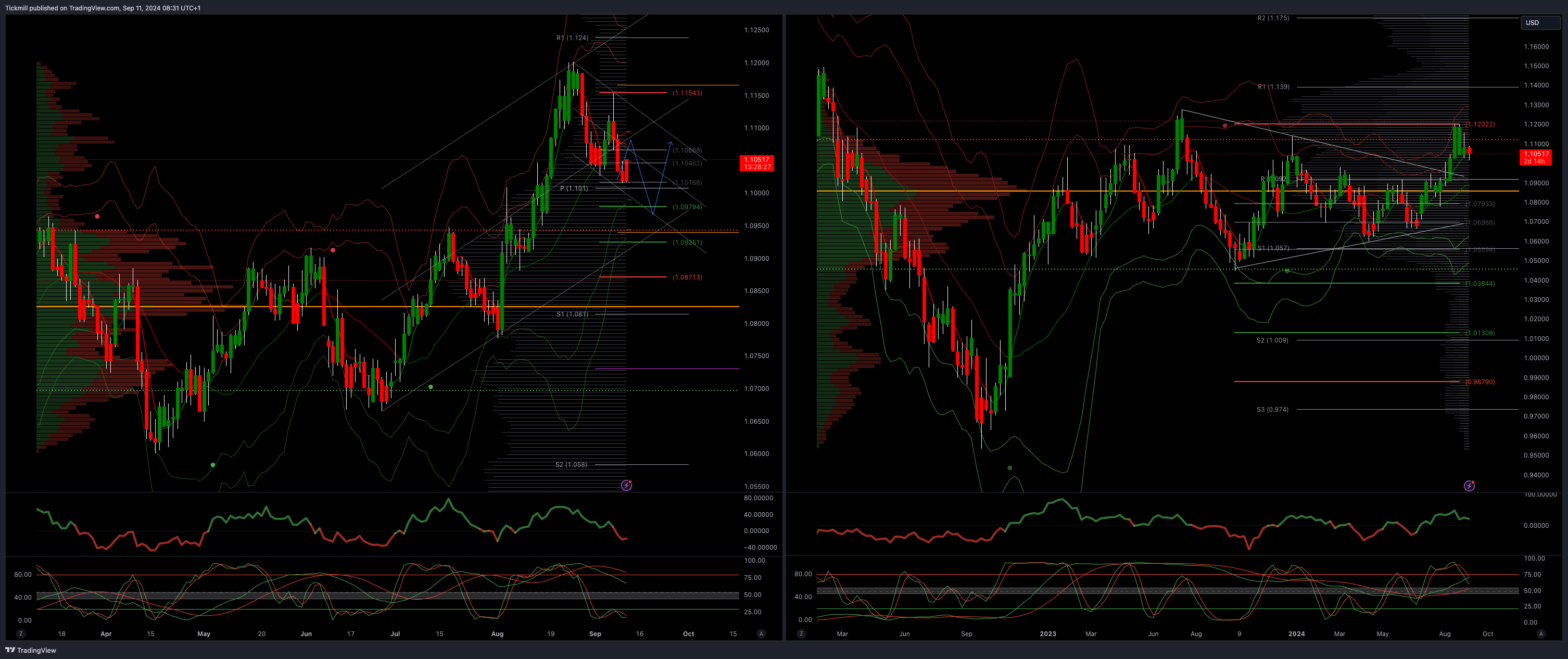Viewport: 1568px width, 659px height.
Task: Click the 2023 year on right time axis
Action: [x=1047, y=633]
